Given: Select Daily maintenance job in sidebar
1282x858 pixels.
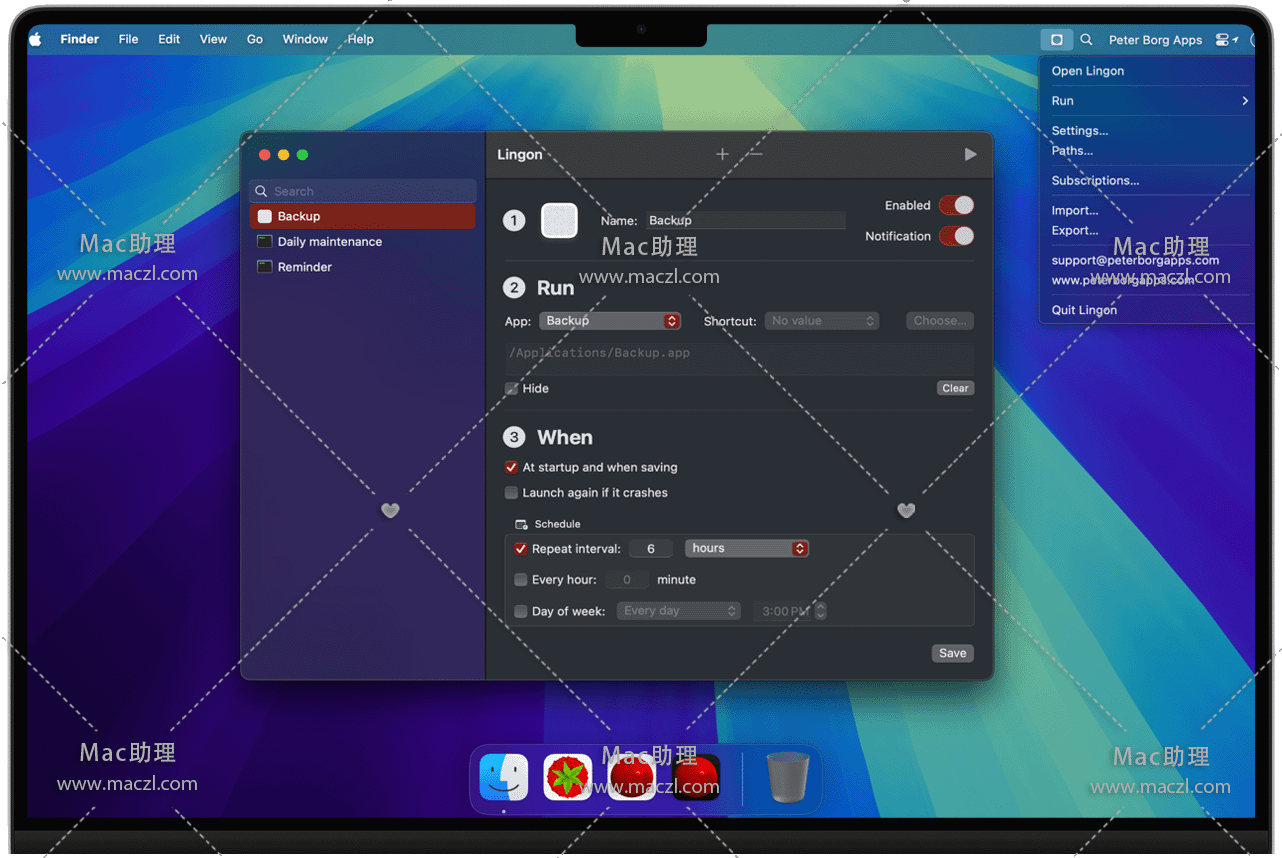Looking at the screenshot, I should point(329,242).
